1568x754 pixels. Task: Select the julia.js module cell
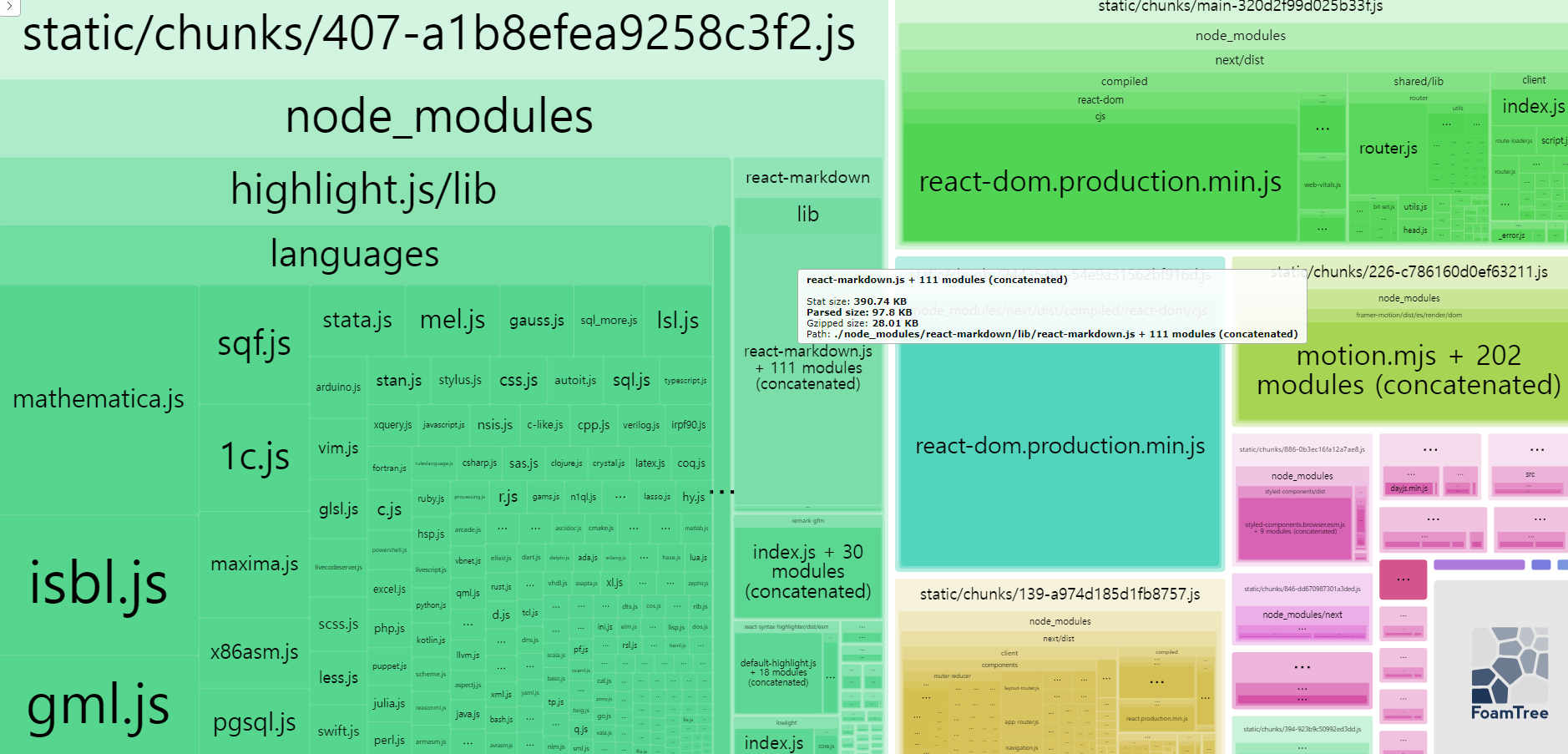click(389, 704)
